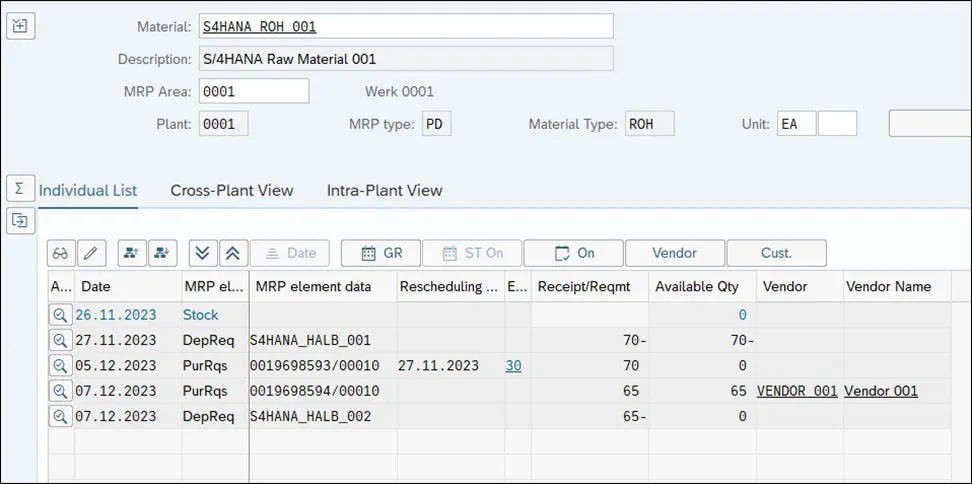
Task: Click the Stock element text
Action: pos(200,315)
